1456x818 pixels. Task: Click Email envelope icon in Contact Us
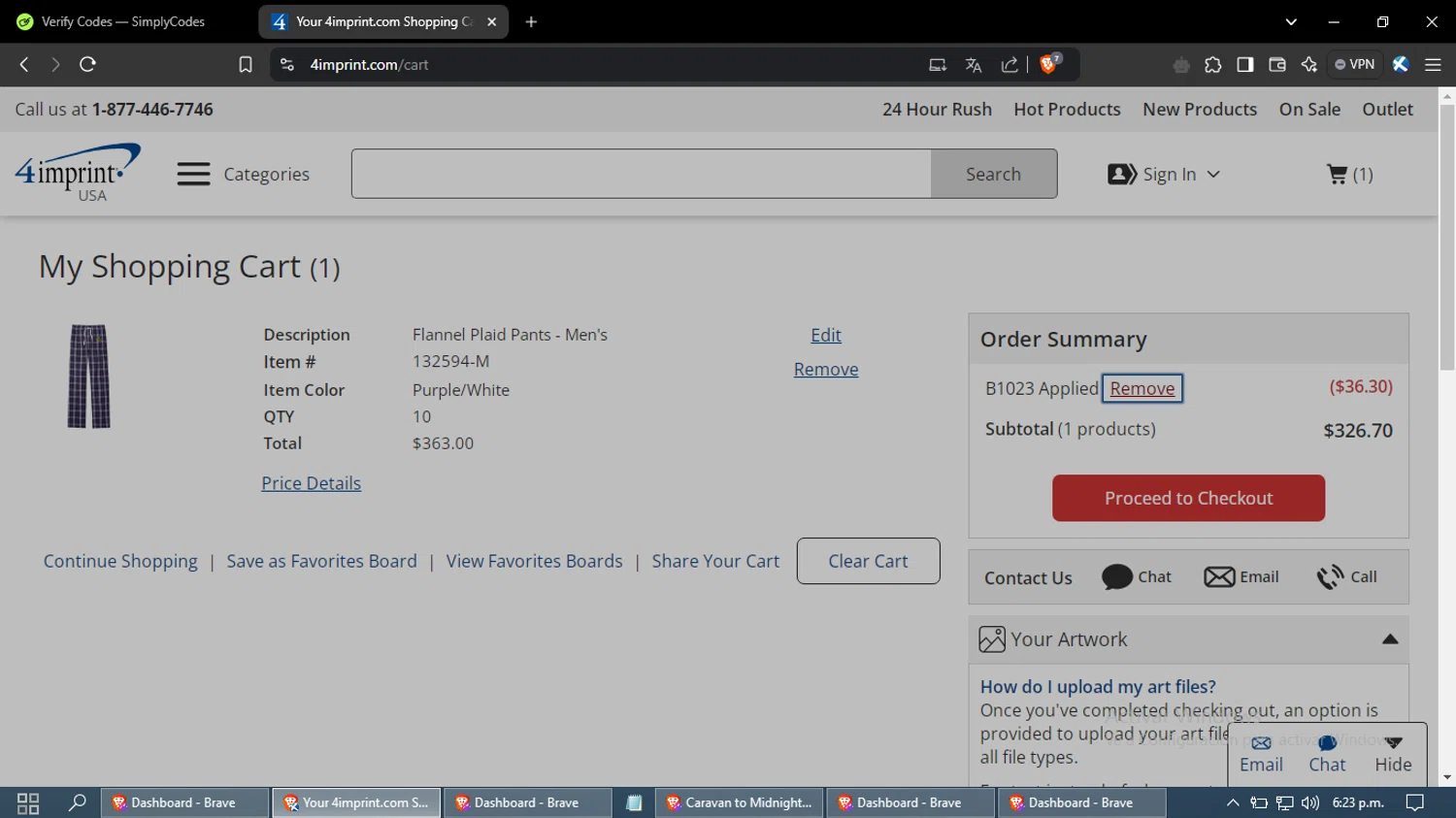tap(1219, 577)
